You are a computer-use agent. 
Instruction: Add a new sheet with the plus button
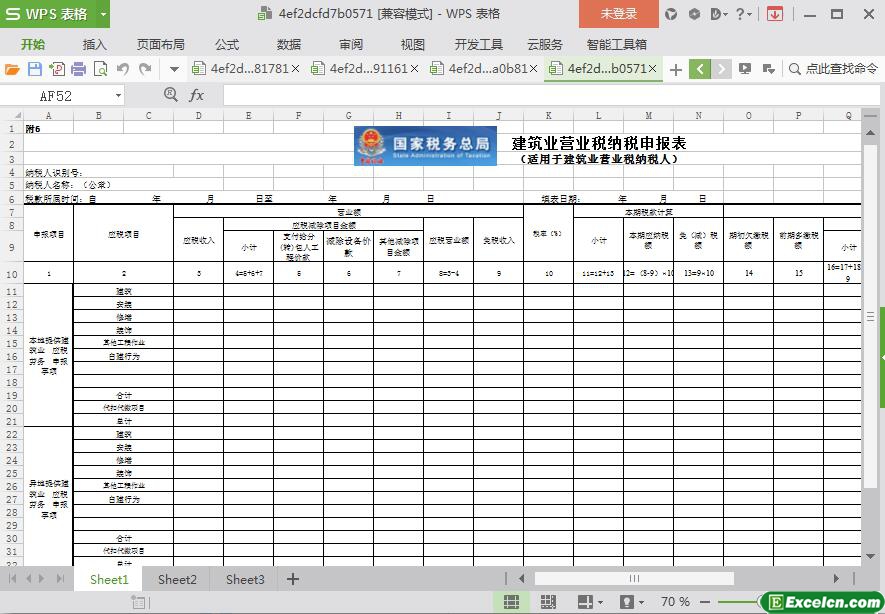292,579
